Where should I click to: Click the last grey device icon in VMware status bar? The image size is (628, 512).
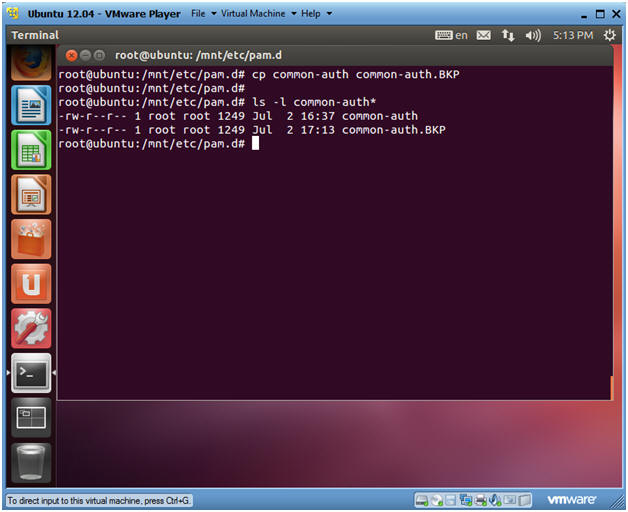[524, 500]
